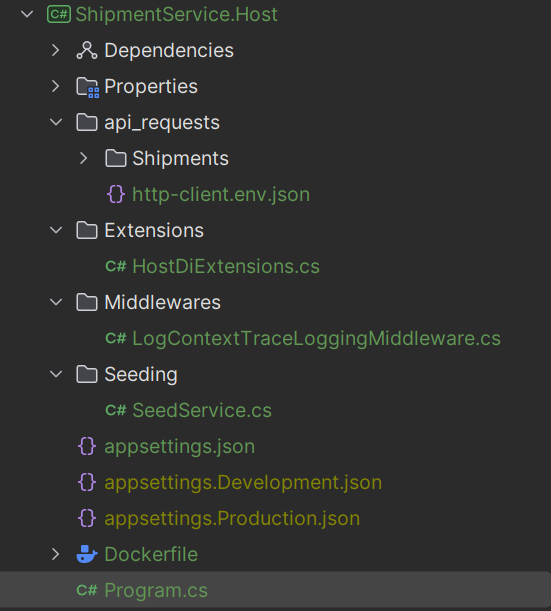The image size is (551, 611).
Task: Collapse the Seeding folder
Action: coord(56,374)
